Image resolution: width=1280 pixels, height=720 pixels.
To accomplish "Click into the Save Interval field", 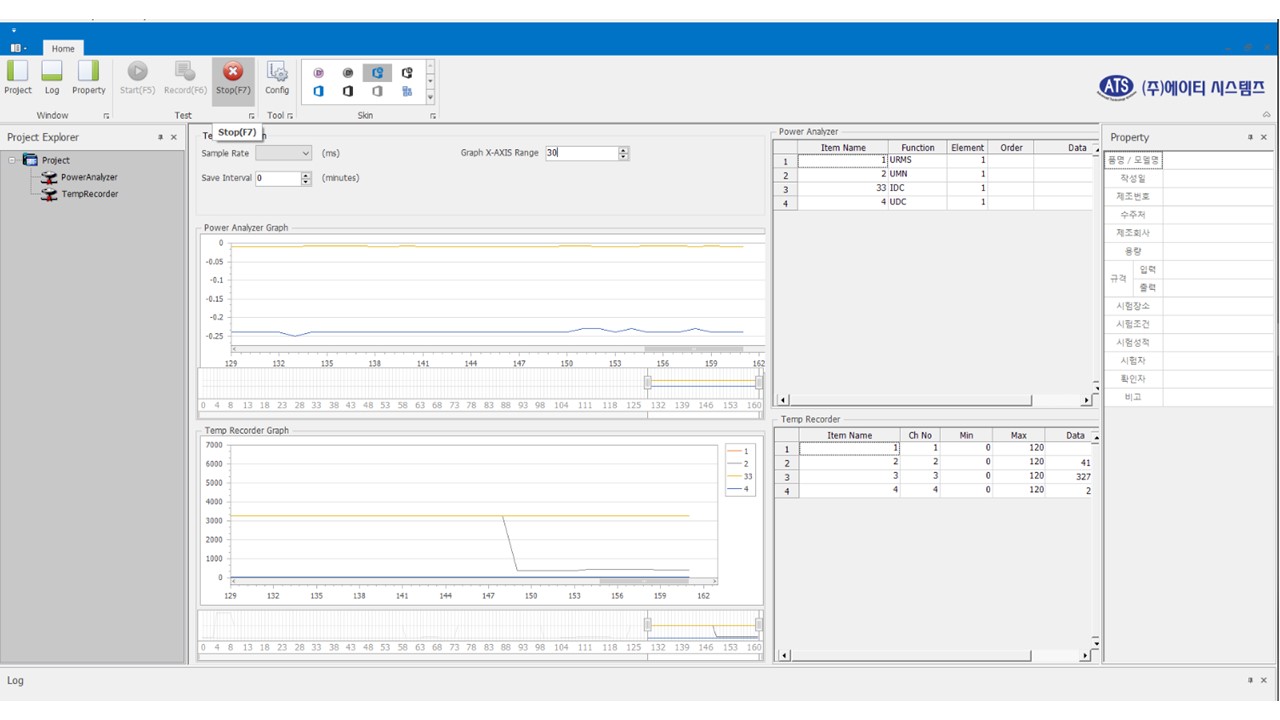I will click(x=277, y=178).
